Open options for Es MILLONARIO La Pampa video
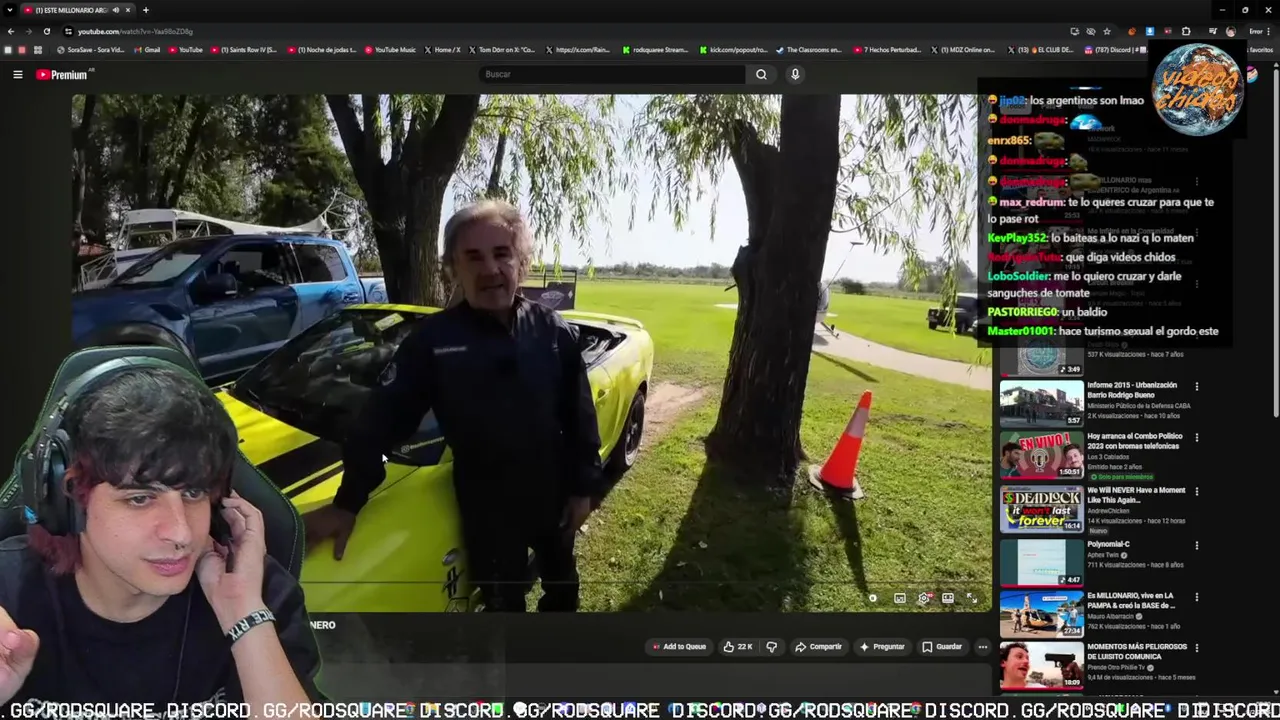 click(1196, 597)
